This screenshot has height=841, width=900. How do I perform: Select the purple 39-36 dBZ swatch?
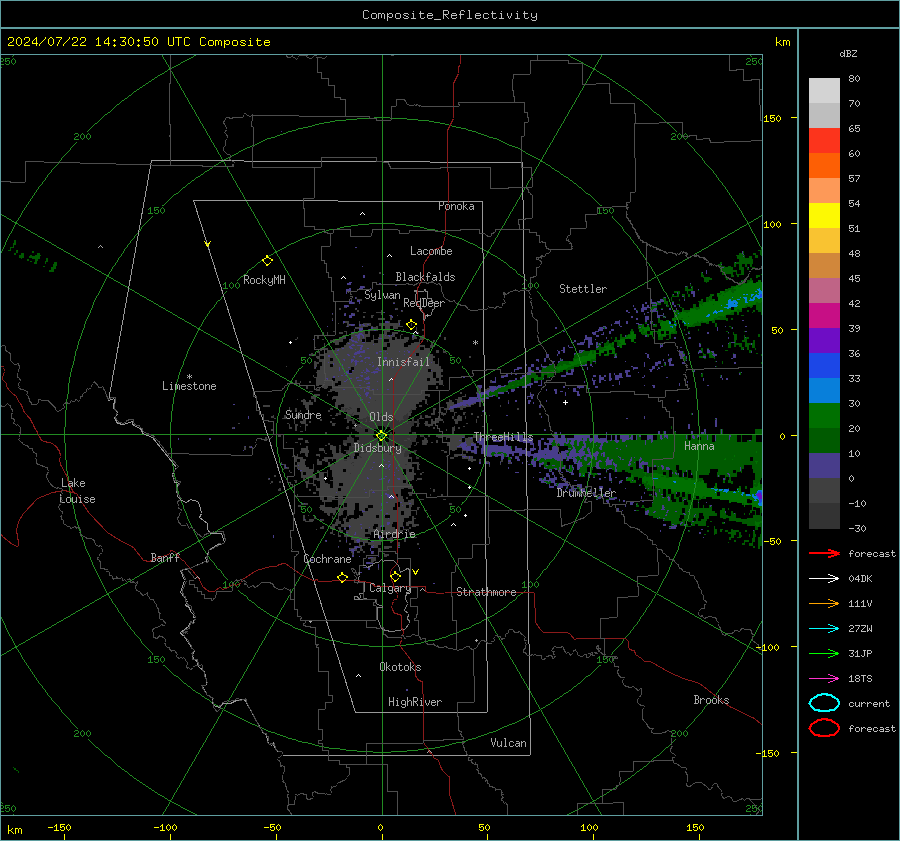[824, 340]
